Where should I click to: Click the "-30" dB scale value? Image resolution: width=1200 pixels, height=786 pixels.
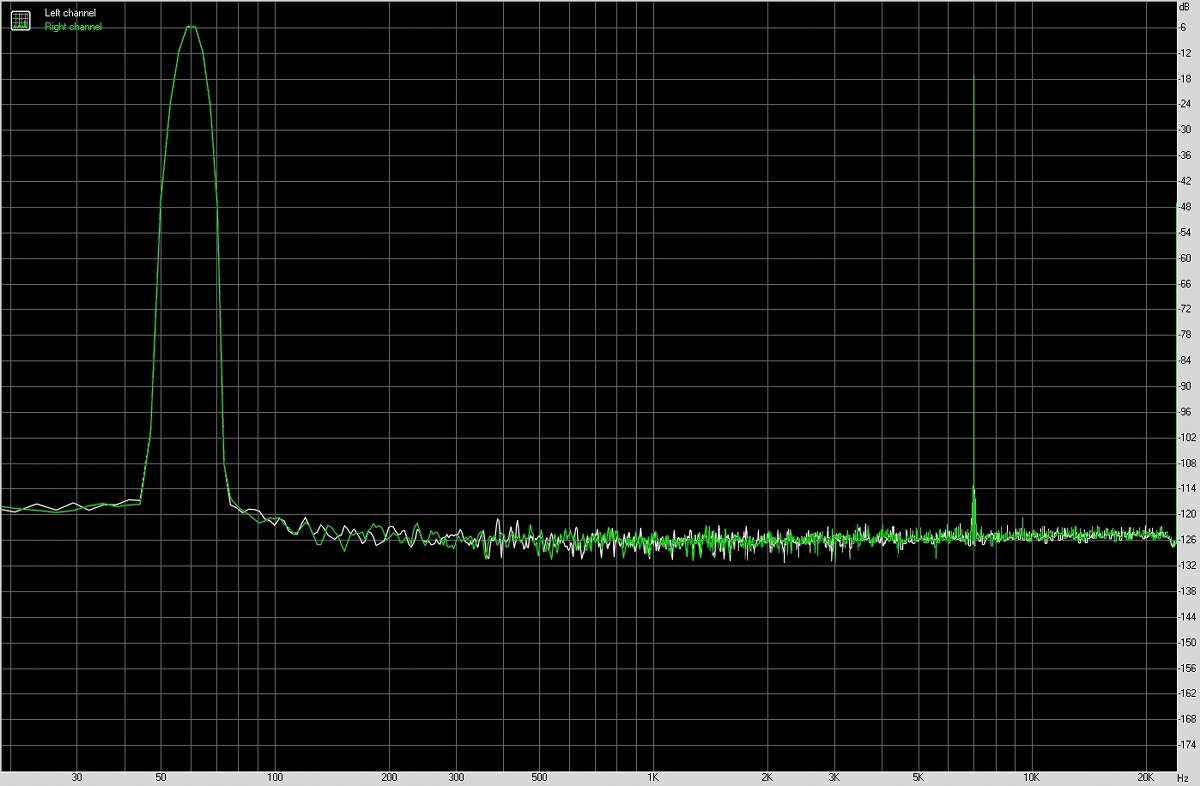(1184, 130)
